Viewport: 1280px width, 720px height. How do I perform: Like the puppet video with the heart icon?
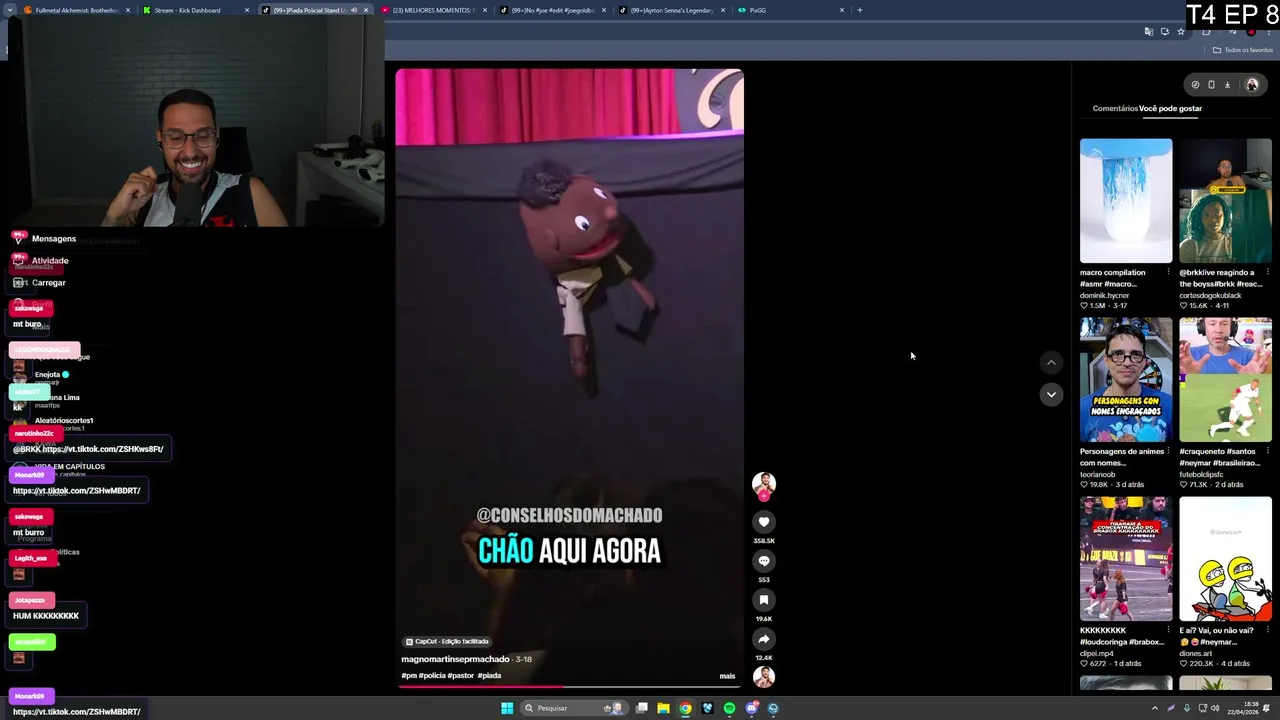[763, 522]
